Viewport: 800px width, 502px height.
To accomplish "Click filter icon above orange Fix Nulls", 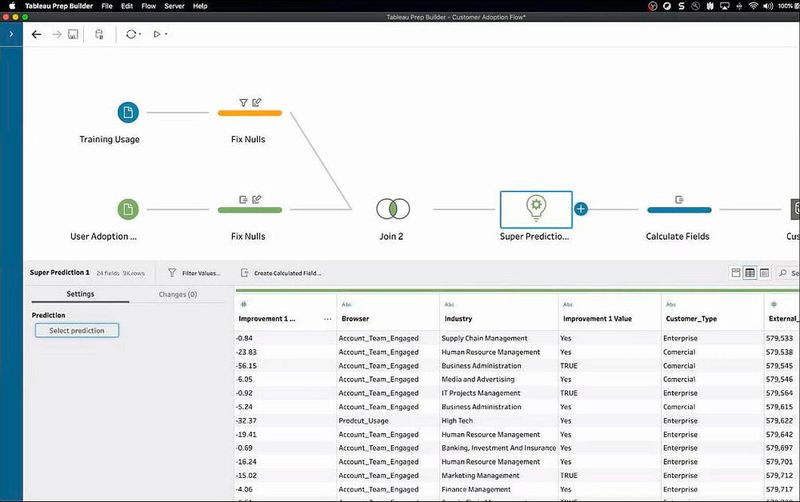I will click(243, 103).
